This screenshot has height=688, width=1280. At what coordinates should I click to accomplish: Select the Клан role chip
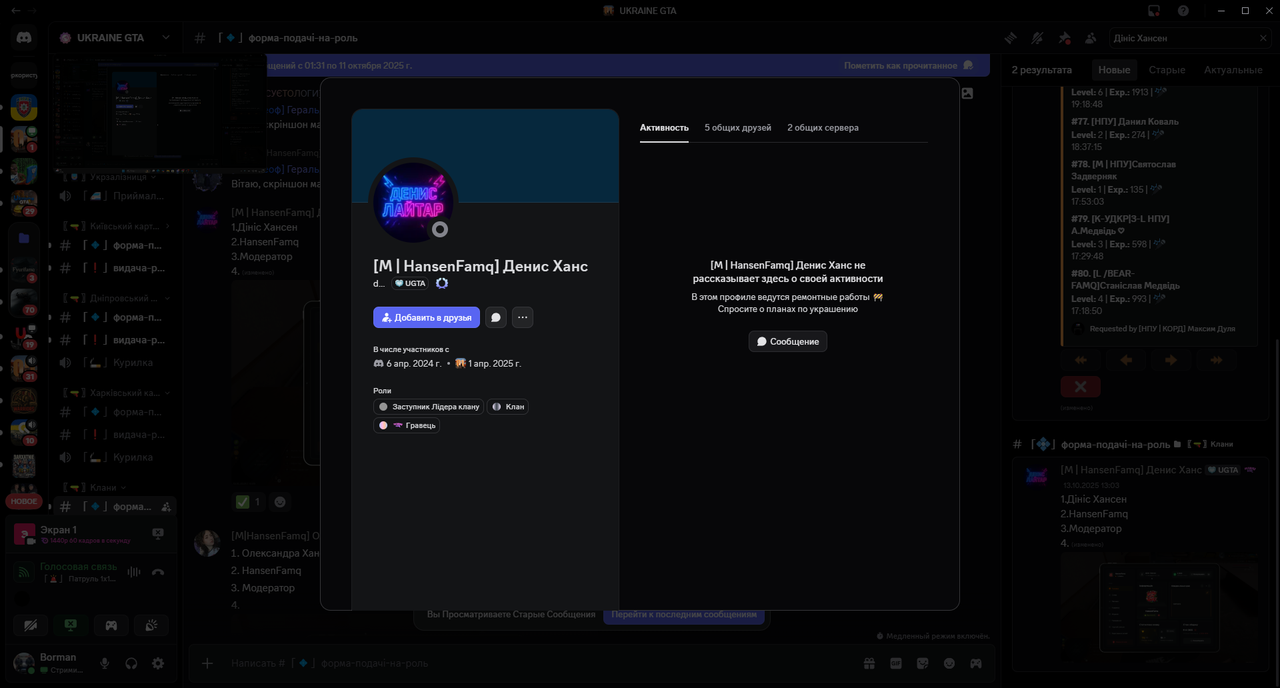(508, 407)
